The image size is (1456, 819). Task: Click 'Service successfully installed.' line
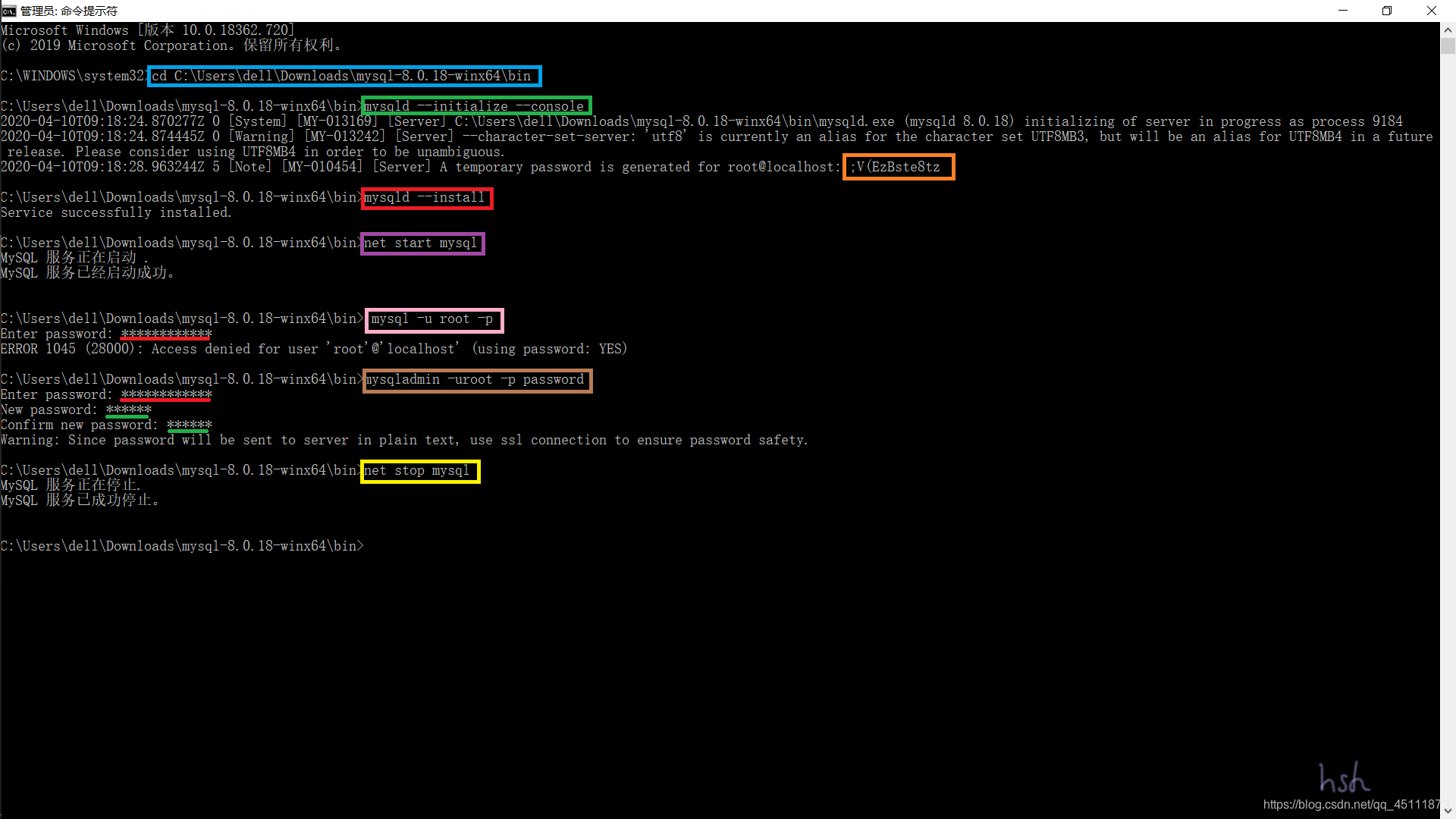point(116,212)
